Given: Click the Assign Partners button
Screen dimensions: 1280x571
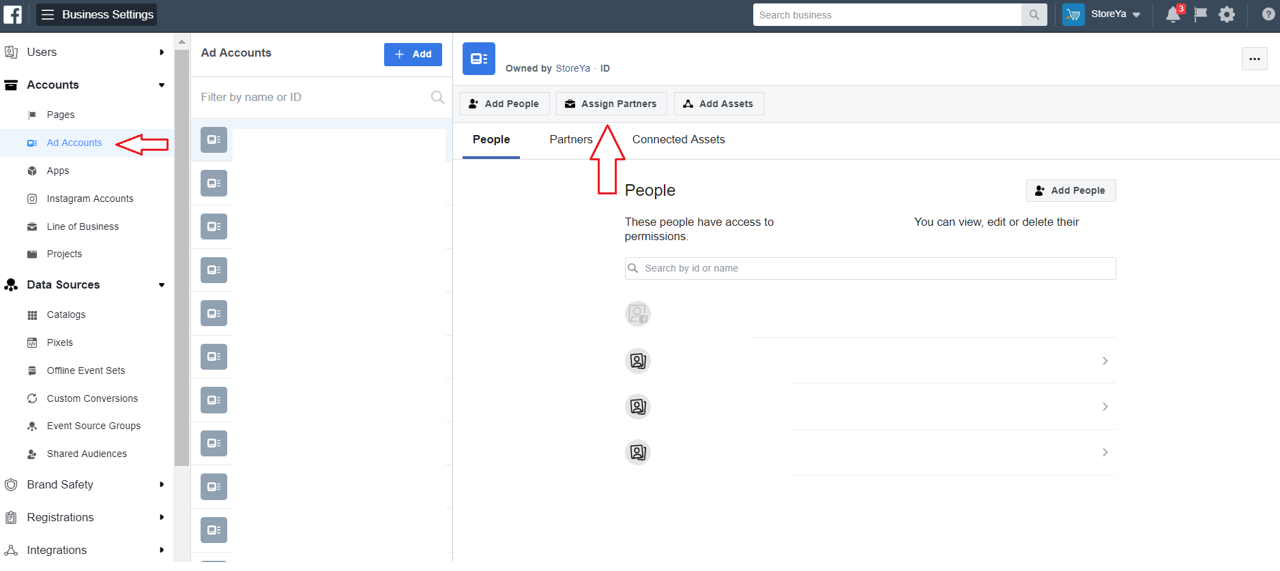Looking at the screenshot, I should coord(611,104).
